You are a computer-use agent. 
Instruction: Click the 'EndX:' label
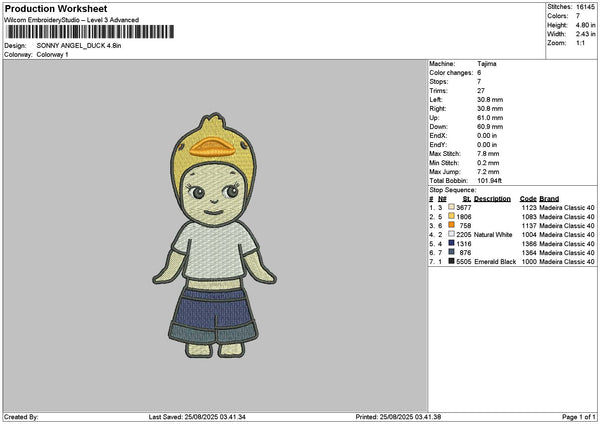438,136
